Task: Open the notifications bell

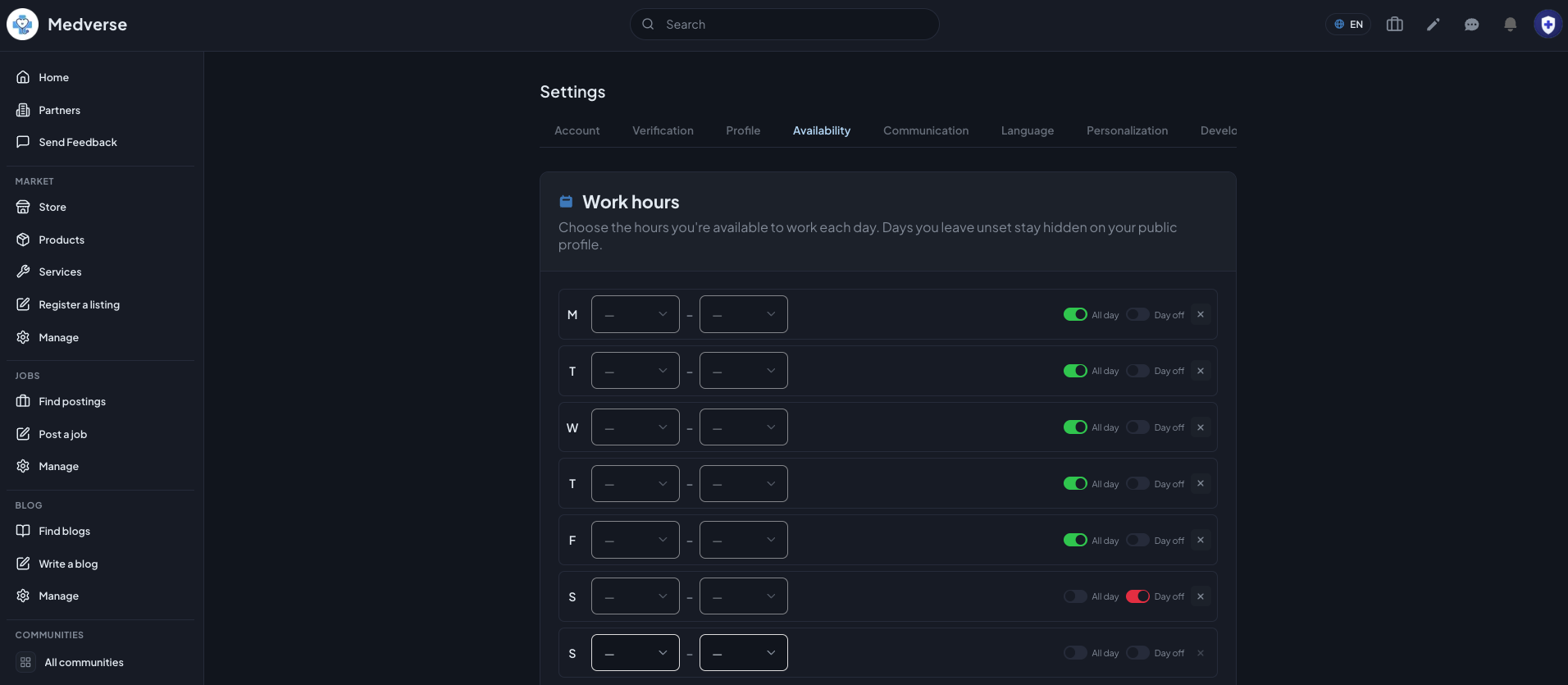Action: 1510,25
